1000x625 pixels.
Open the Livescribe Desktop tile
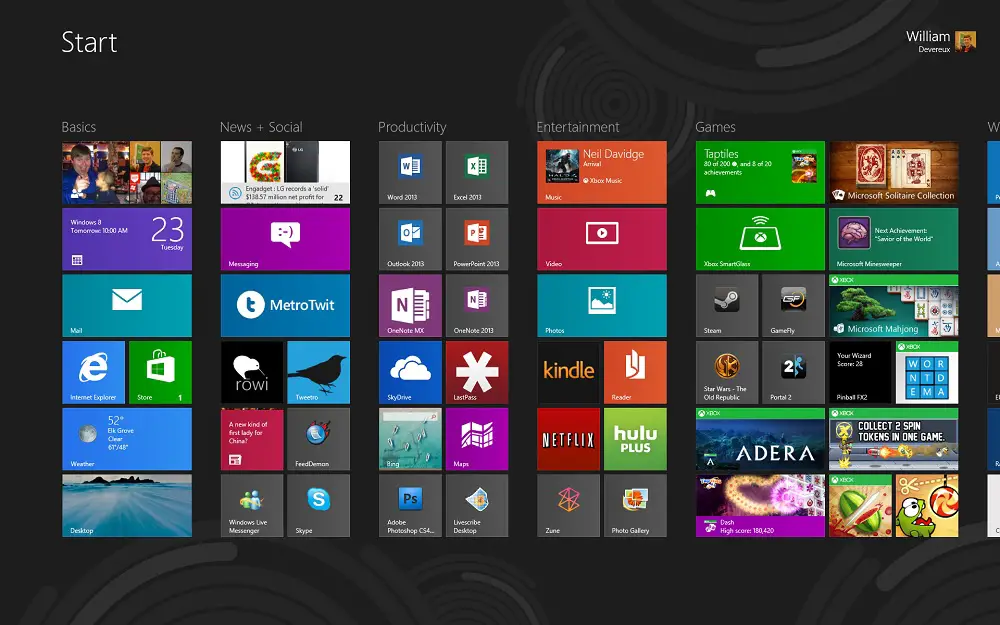click(477, 505)
